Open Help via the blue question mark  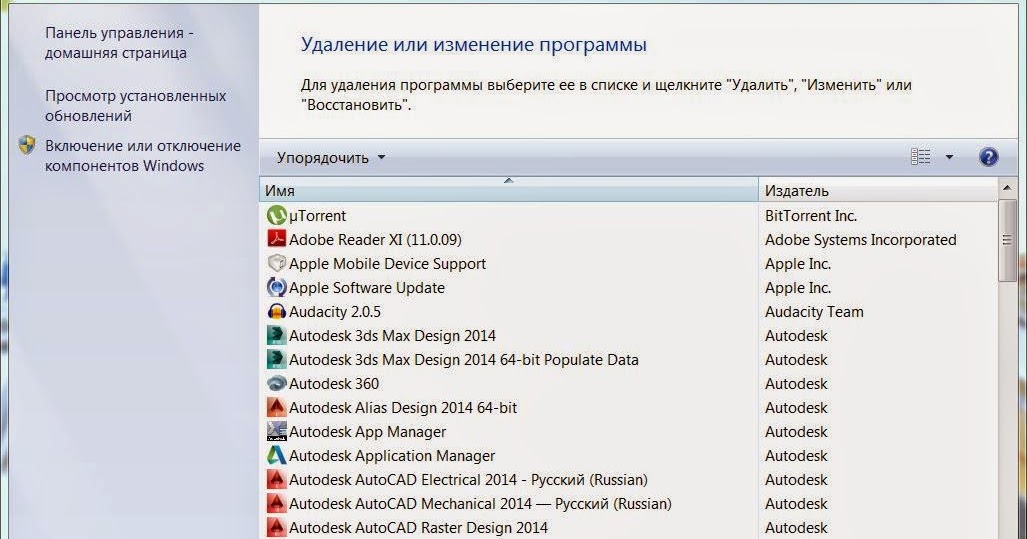click(x=988, y=157)
